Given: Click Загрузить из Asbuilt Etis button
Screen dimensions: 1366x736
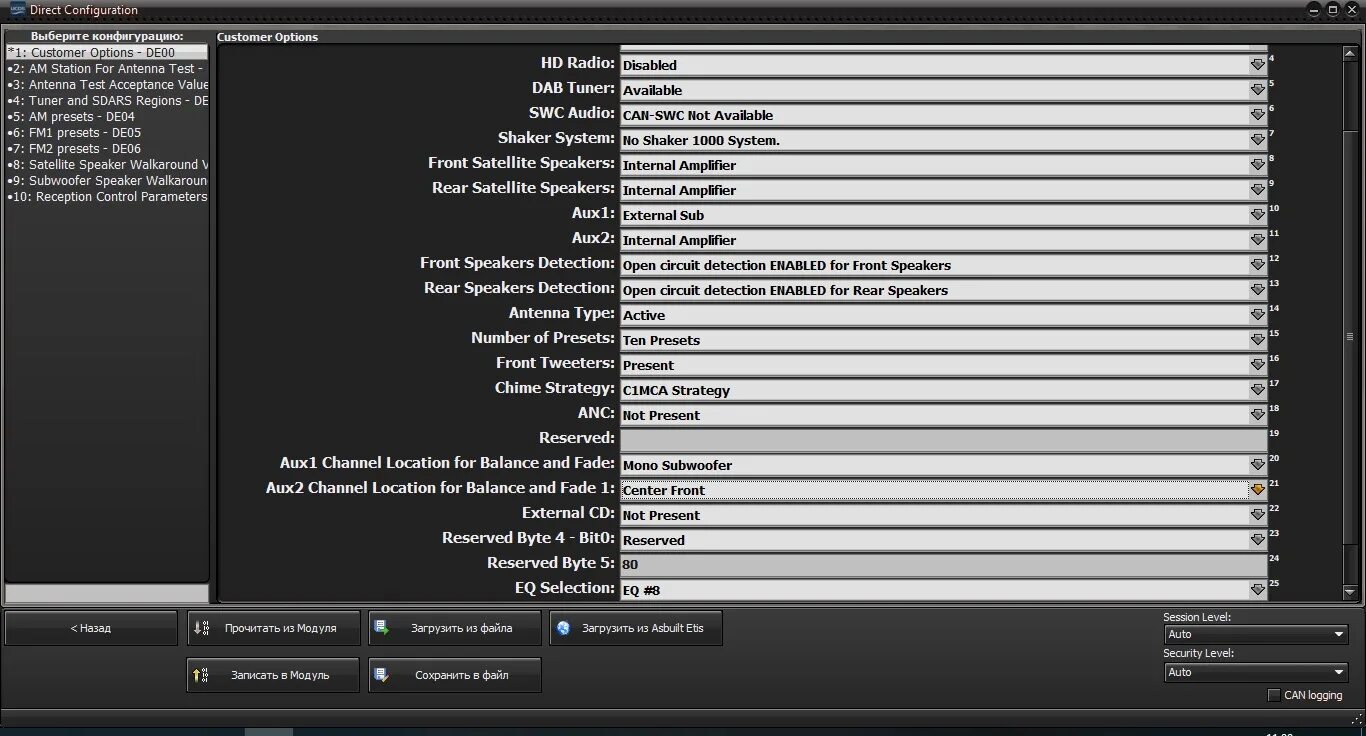Looking at the screenshot, I should pos(635,628).
